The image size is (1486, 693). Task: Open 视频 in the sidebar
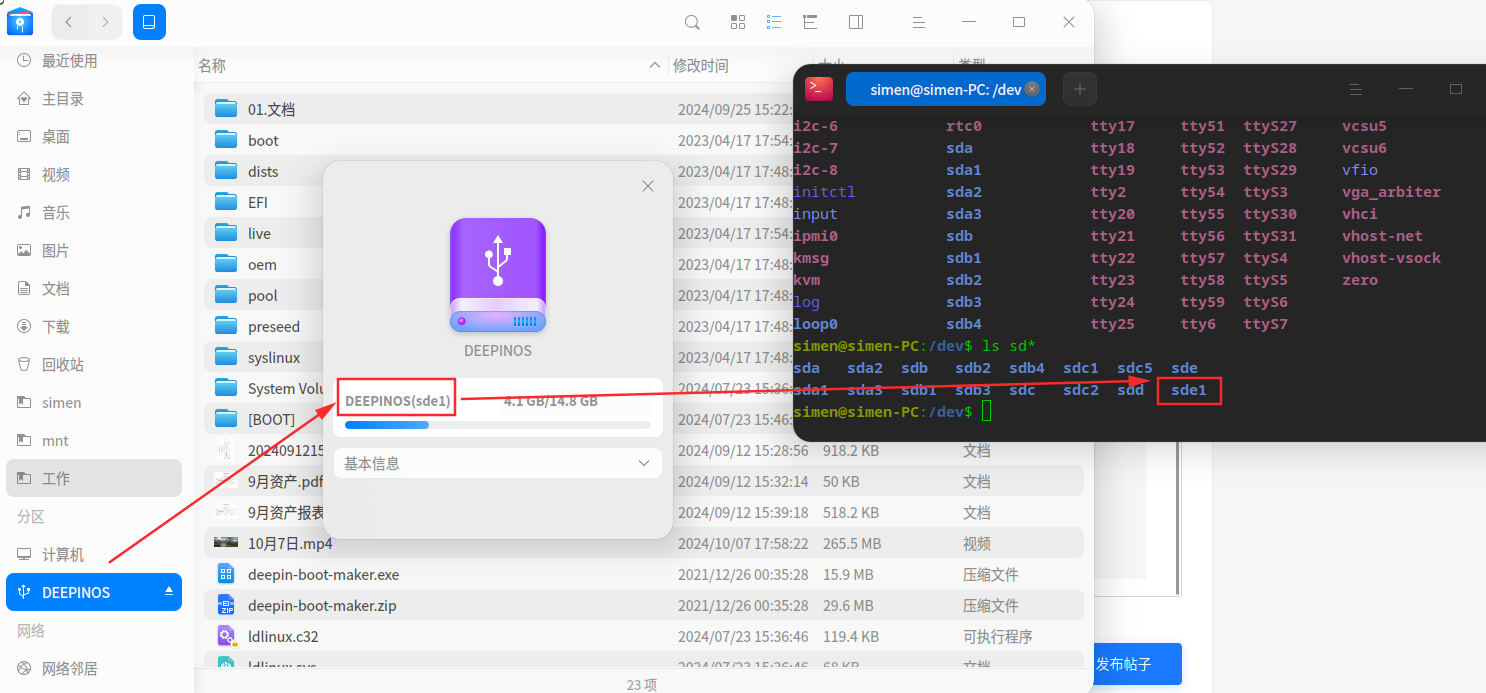pyautogui.click(x=94, y=175)
